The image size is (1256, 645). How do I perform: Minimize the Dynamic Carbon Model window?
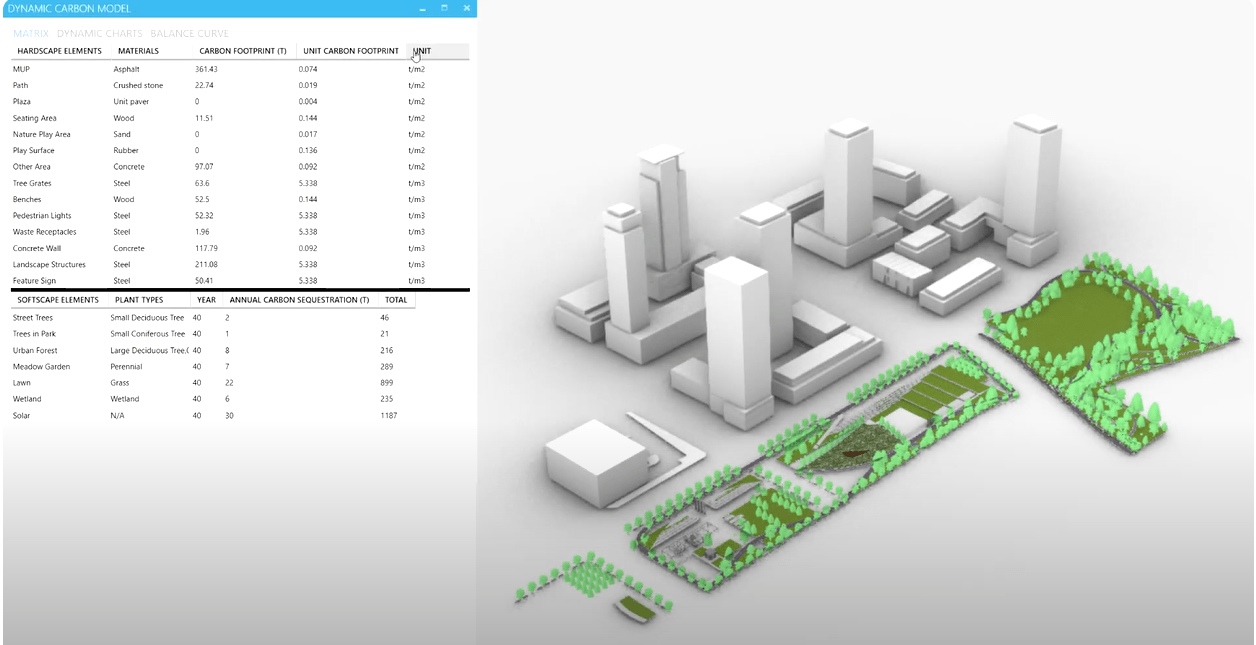(x=423, y=8)
